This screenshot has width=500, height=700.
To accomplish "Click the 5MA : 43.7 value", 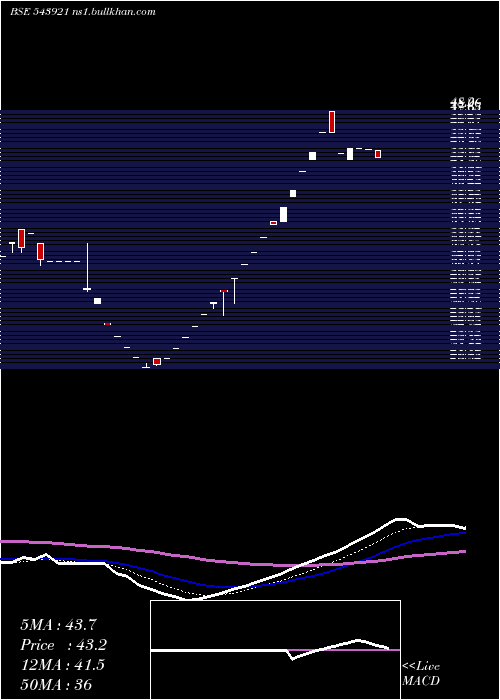I will 58,625.
